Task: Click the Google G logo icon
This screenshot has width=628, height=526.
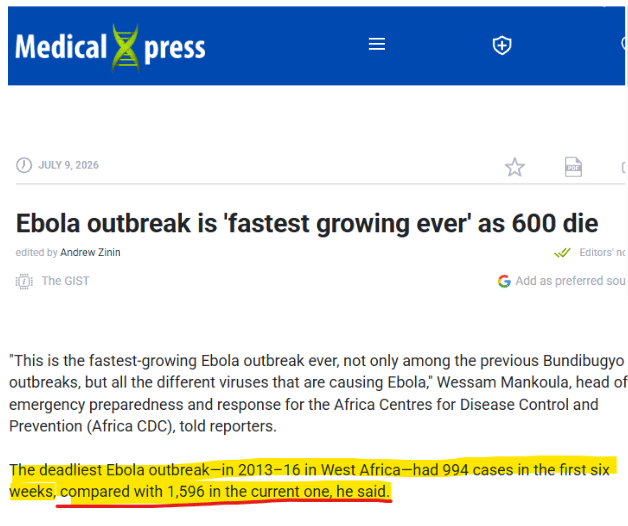Action: coord(504,281)
